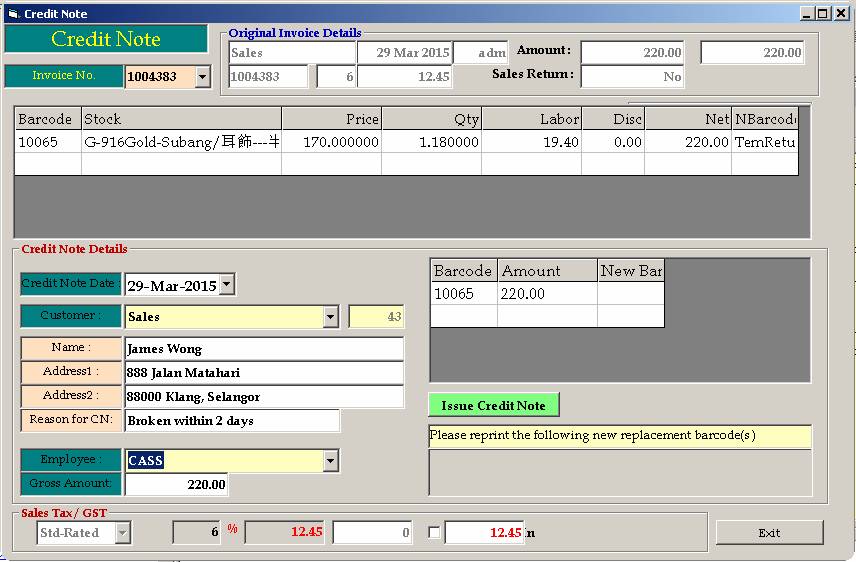Click the NBarcode column header
Screen dimensions: 856x562
(765, 119)
